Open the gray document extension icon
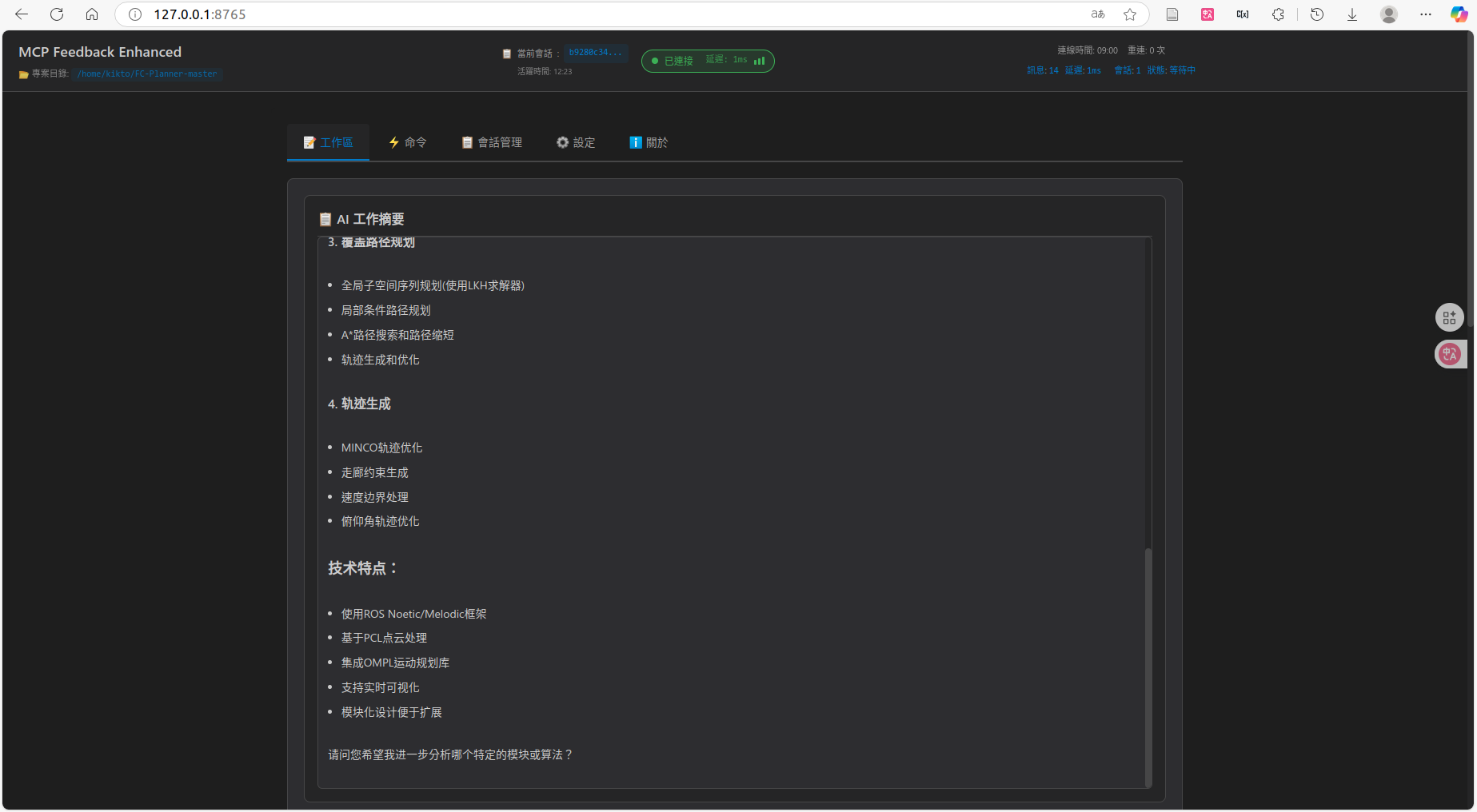This screenshot has height=812, width=1477. [x=1172, y=14]
